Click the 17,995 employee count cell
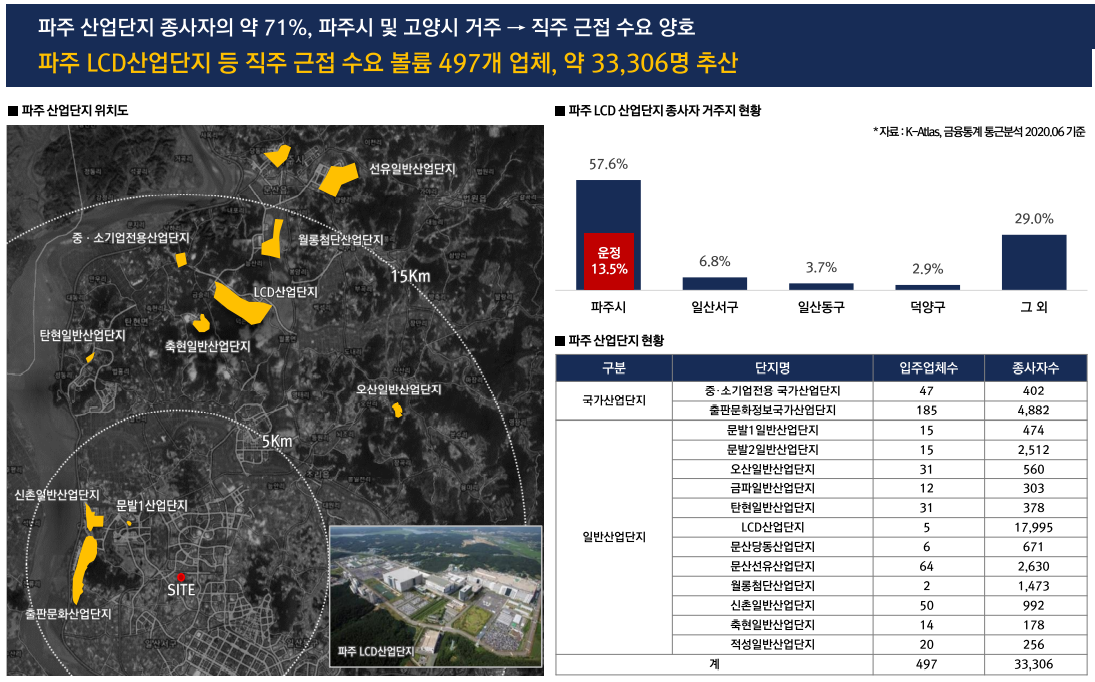 pos(1034,528)
